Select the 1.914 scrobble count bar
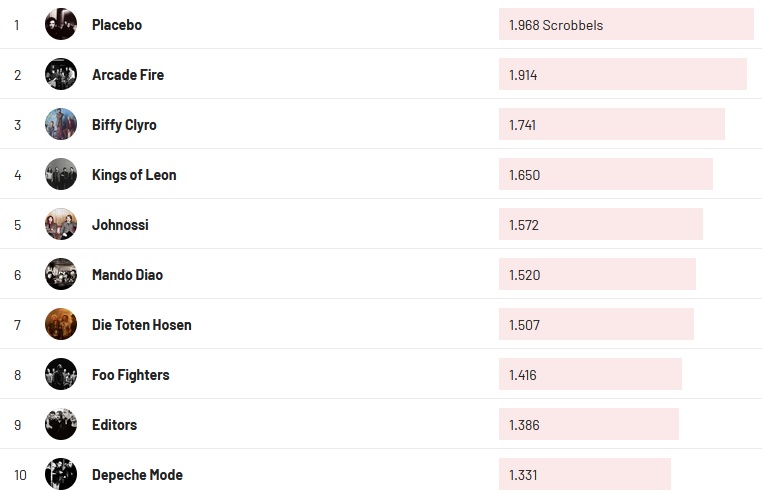This screenshot has height=494, width=762. (x=622, y=74)
